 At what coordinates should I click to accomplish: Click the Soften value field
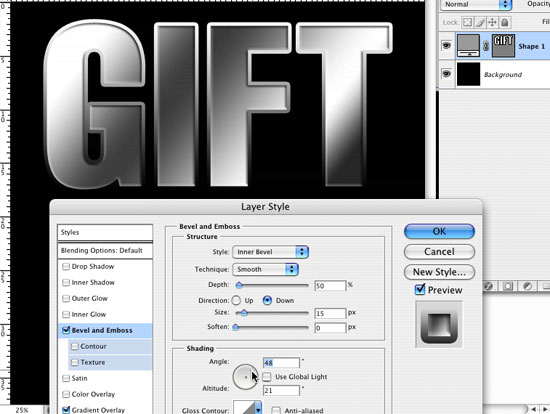(x=330, y=328)
